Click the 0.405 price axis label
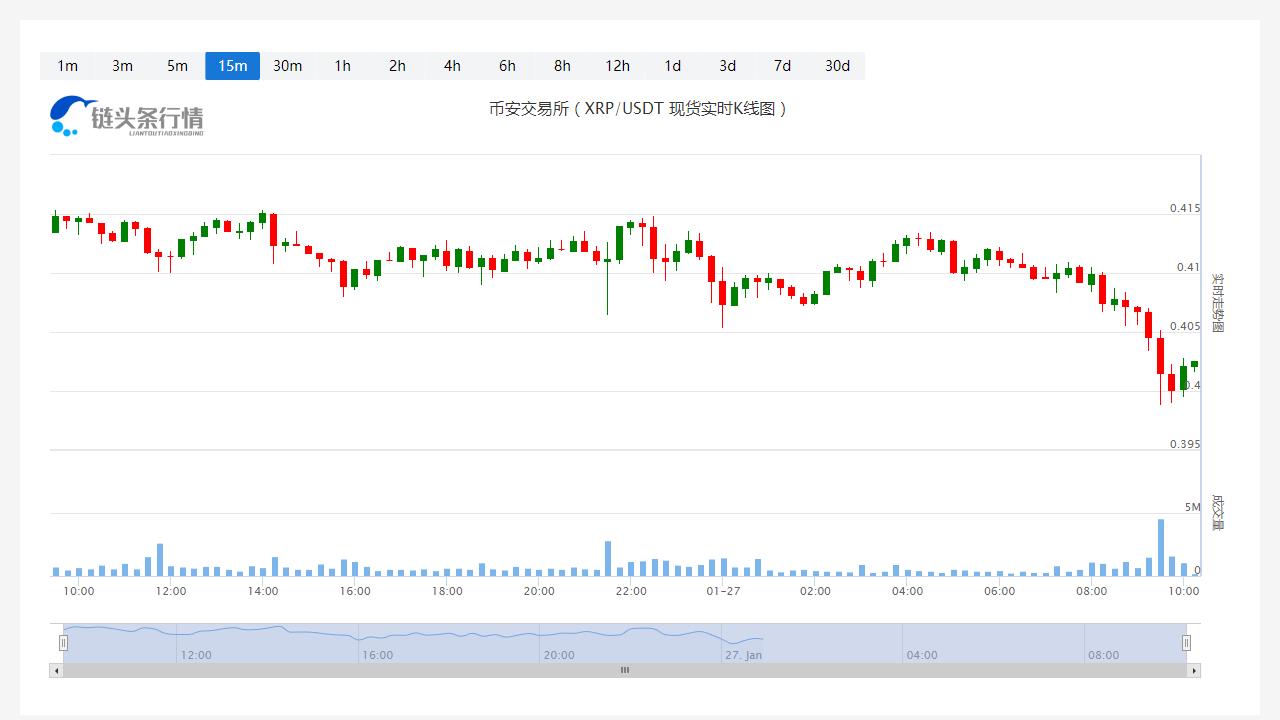 point(1185,326)
